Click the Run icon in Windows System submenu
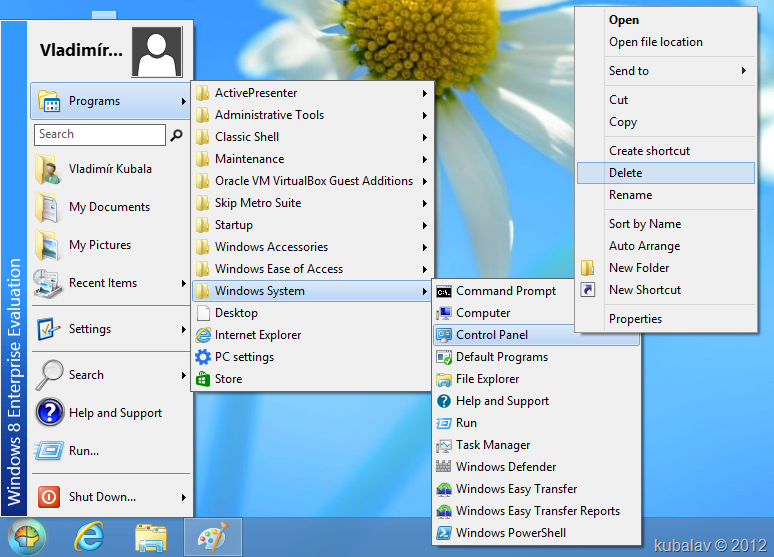 (444, 423)
